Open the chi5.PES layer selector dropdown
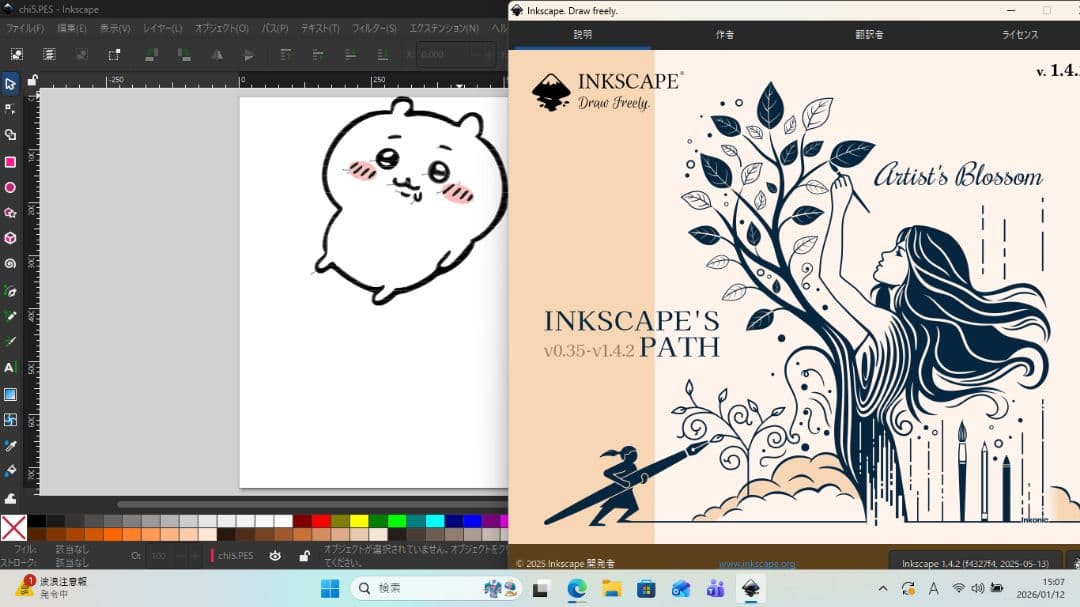This screenshot has height=607, width=1080. 236,556
